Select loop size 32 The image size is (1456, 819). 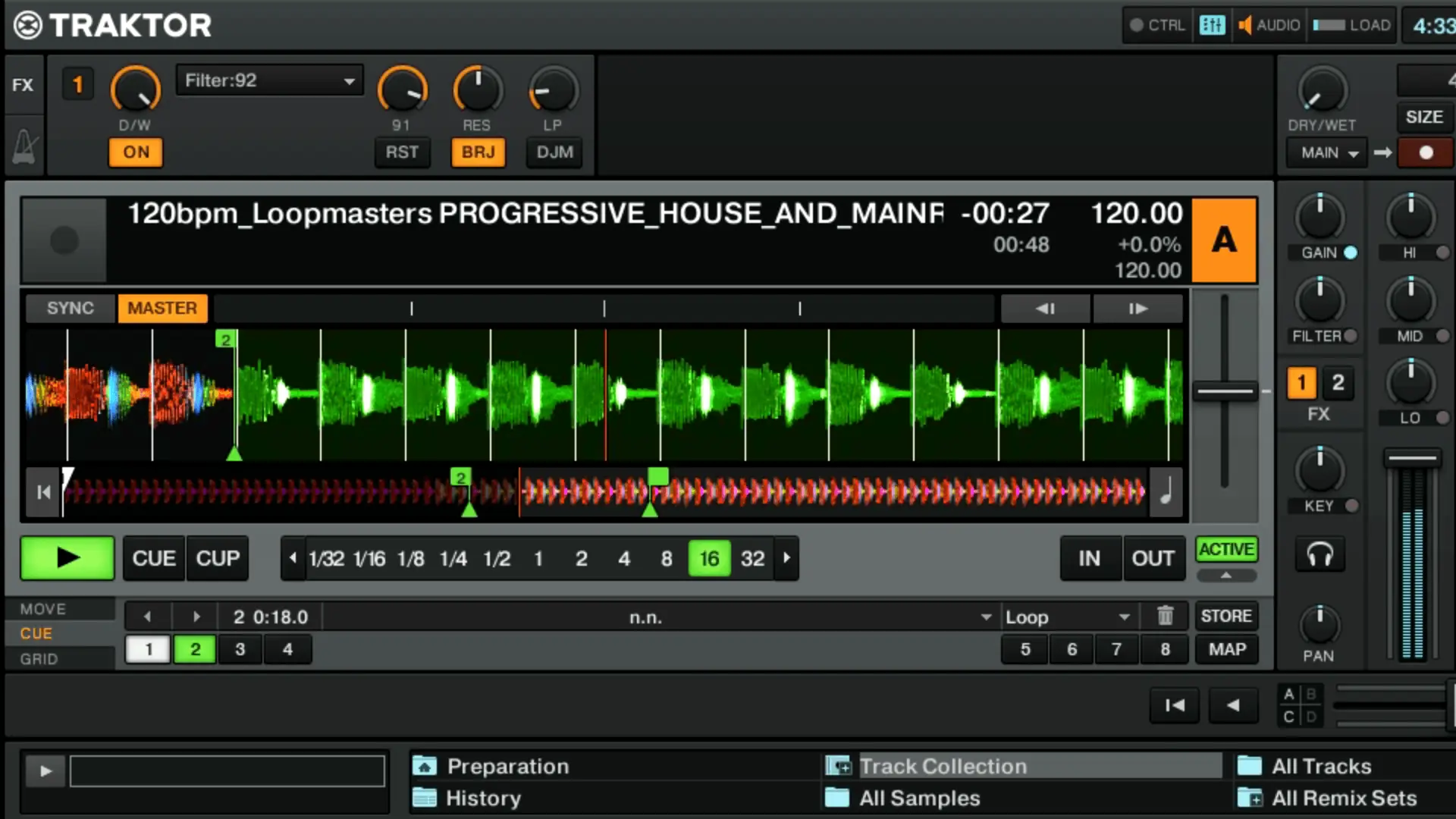coord(752,559)
